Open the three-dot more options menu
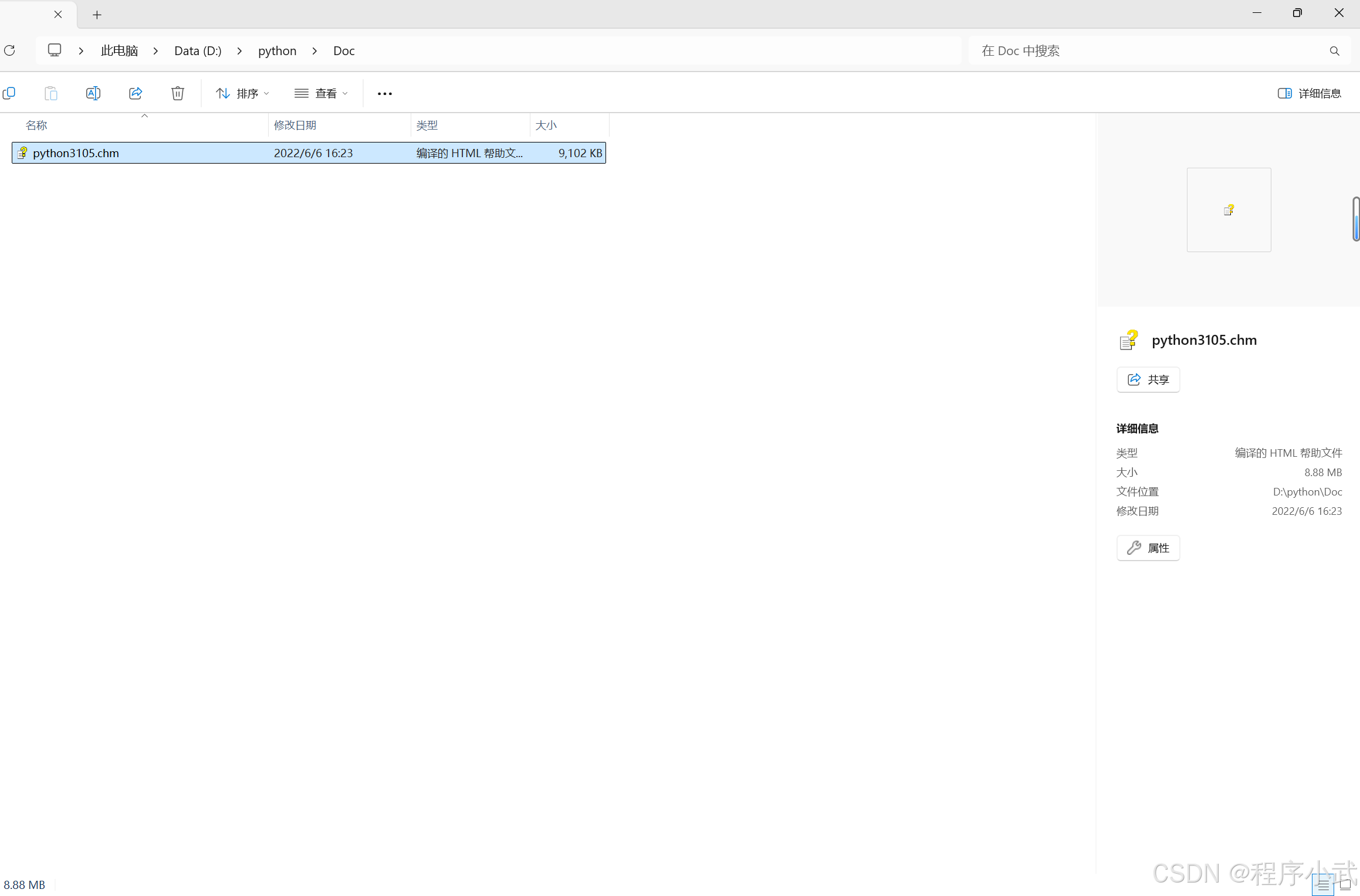The image size is (1360, 896). [384, 94]
